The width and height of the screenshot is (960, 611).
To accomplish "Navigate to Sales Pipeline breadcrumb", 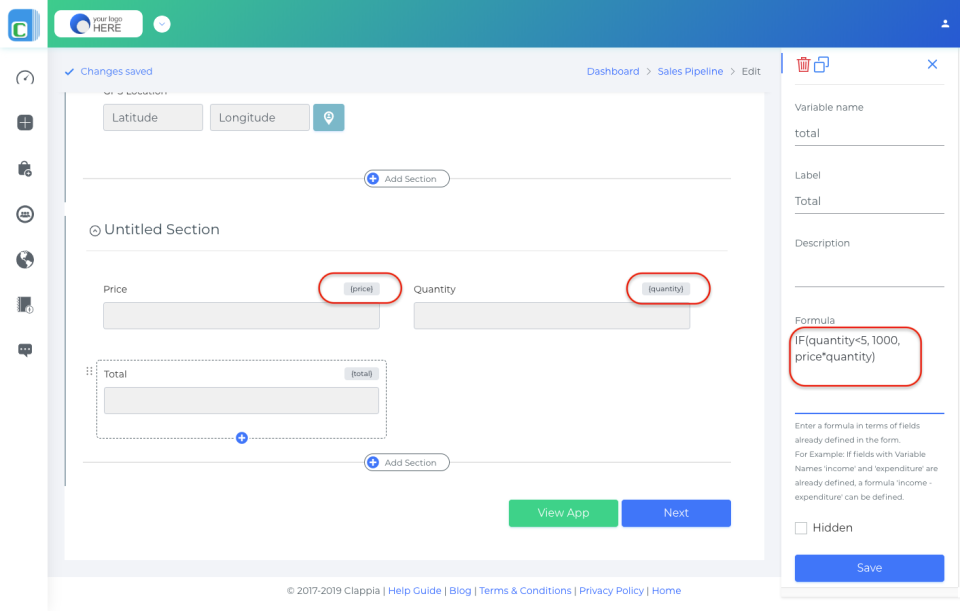I will [x=690, y=71].
